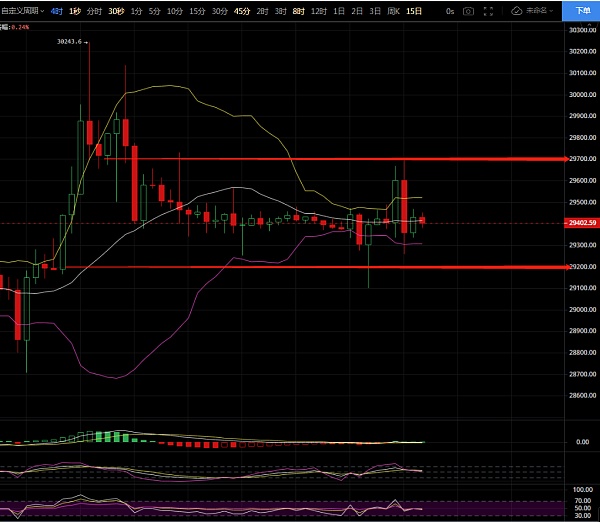This screenshot has width=600, height=522.
Task: Click the blue 下单 order button
Action: (x=581, y=10)
